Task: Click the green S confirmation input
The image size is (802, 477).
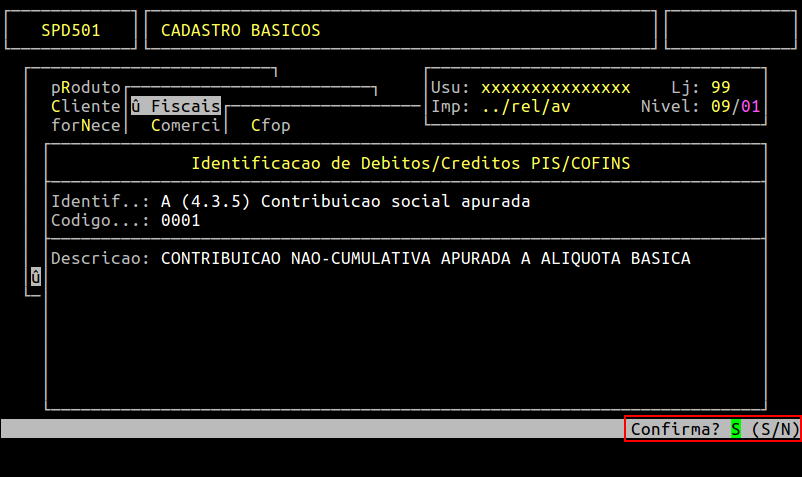Action: pos(735,429)
